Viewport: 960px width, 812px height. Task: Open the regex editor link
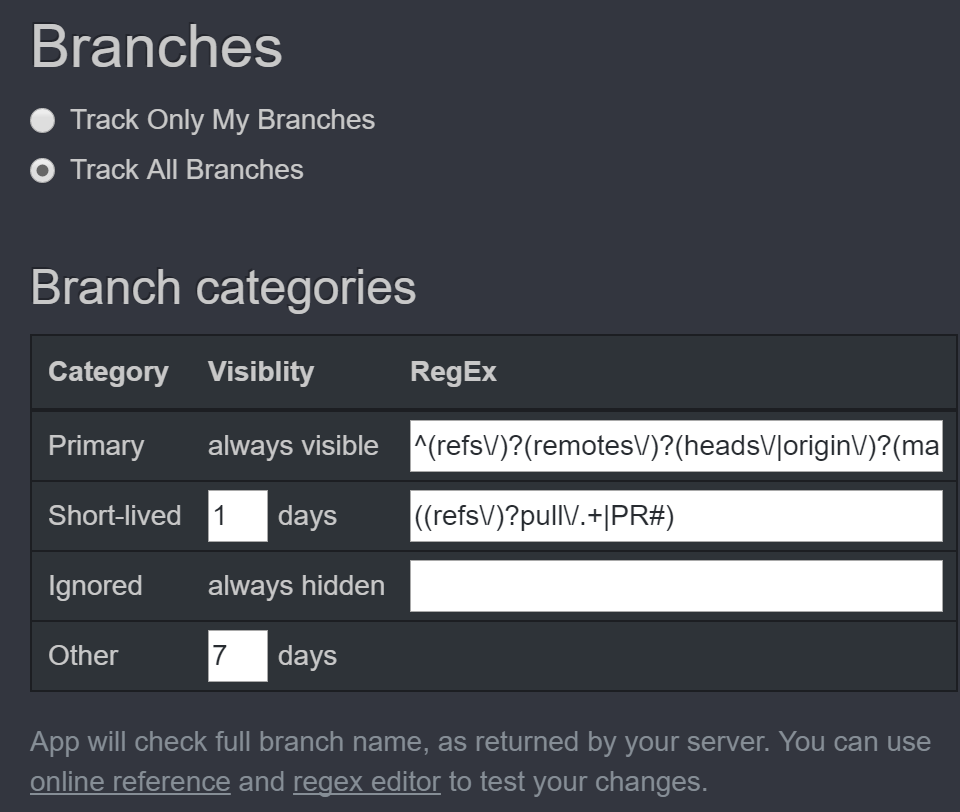pos(366,781)
